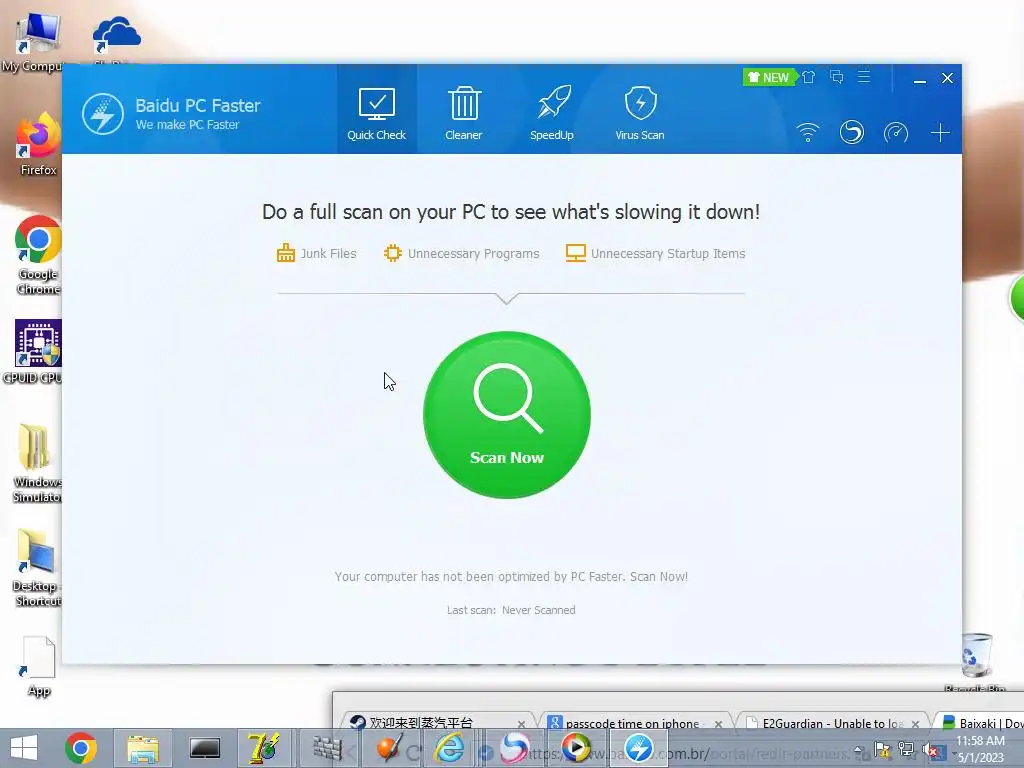Image resolution: width=1024 pixels, height=768 pixels.
Task: Open the media player taskbar icon
Action: click(x=576, y=748)
